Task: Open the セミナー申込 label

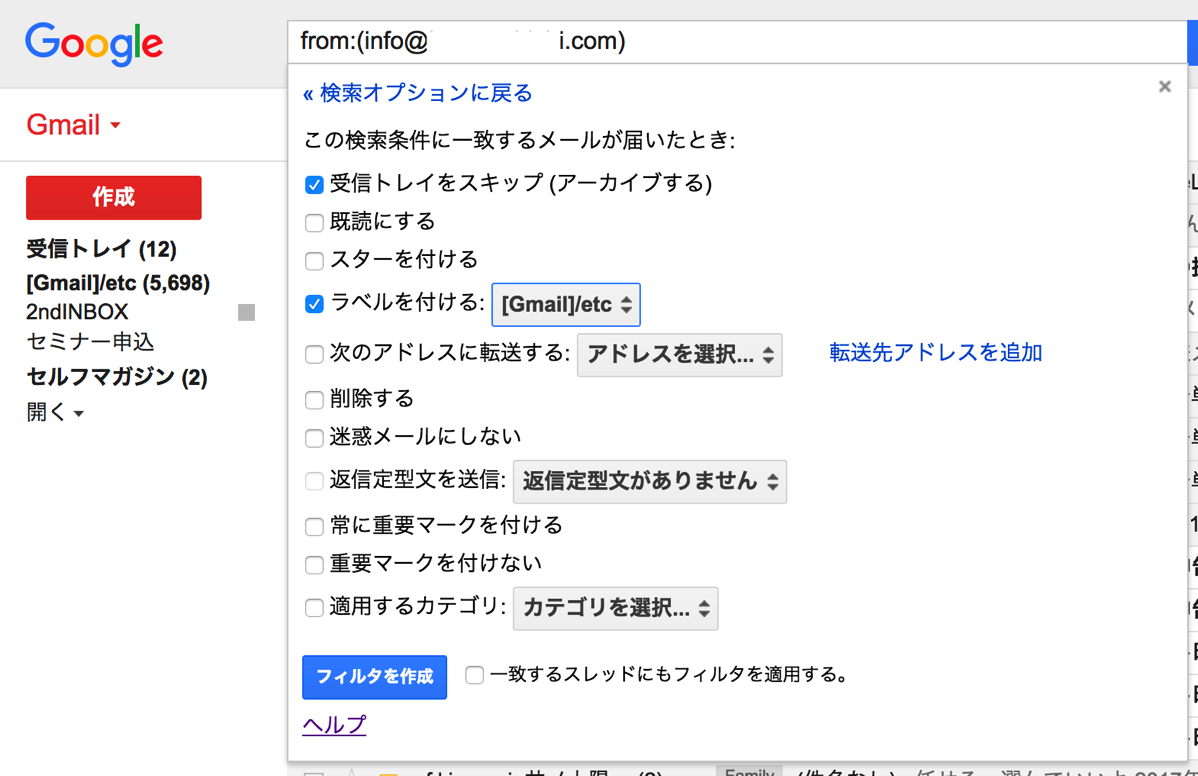Action: click(90, 341)
